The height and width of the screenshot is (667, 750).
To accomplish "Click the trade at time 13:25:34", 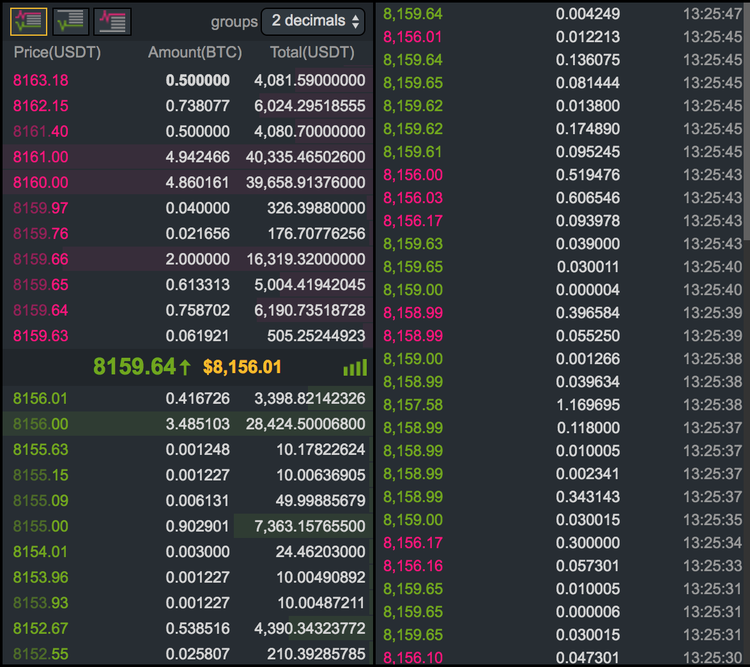I will click(562, 543).
